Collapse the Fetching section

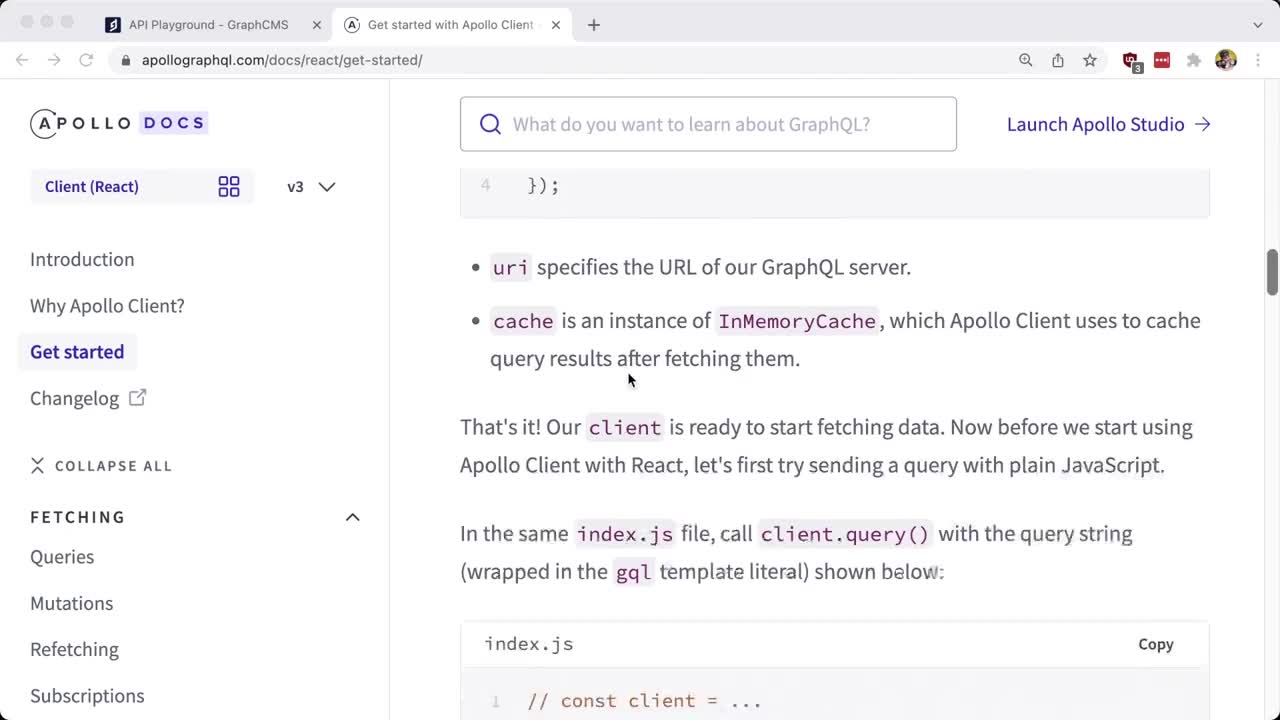coord(352,517)
